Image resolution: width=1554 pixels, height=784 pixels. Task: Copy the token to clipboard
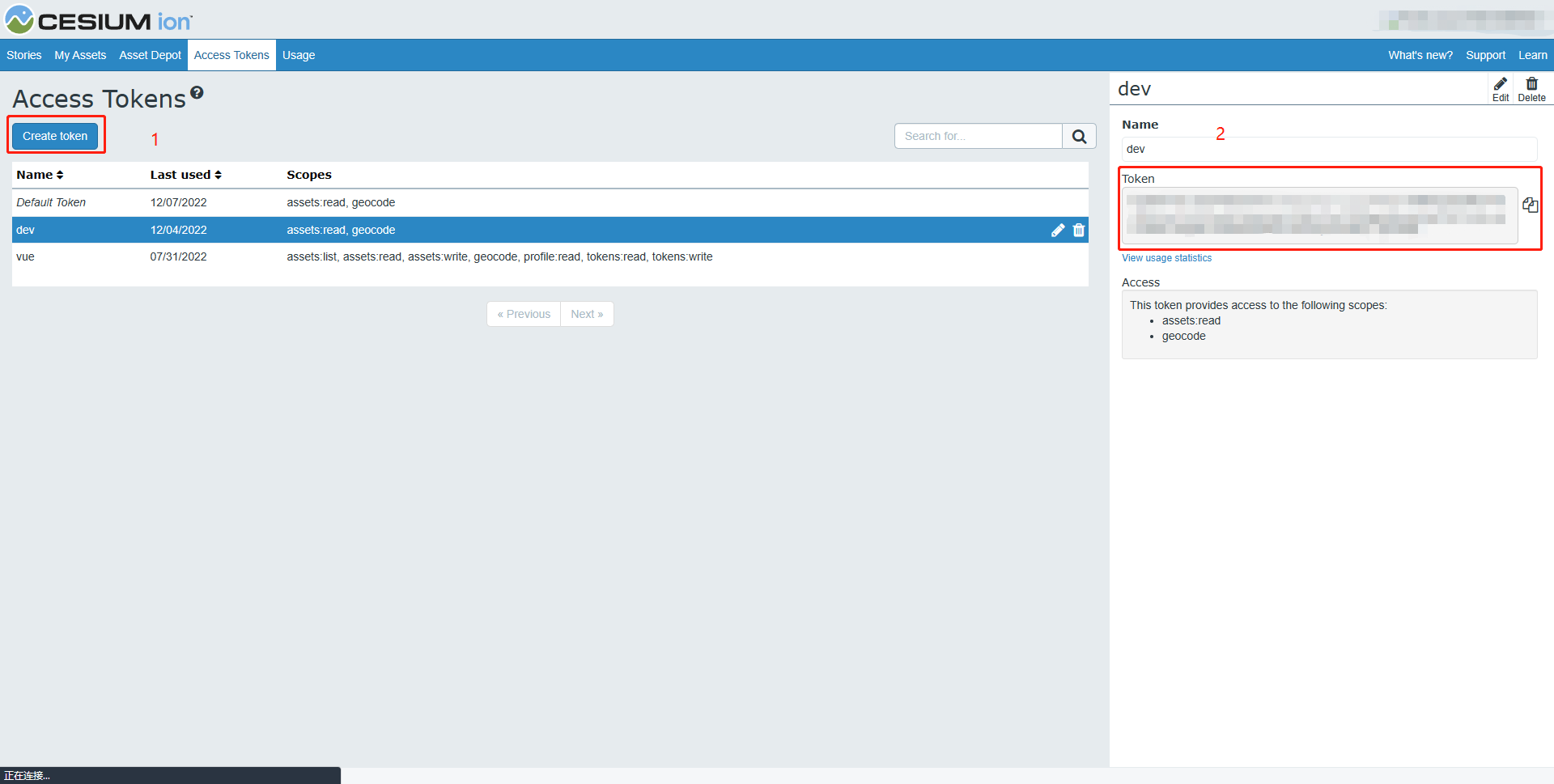pos(1530,205)
